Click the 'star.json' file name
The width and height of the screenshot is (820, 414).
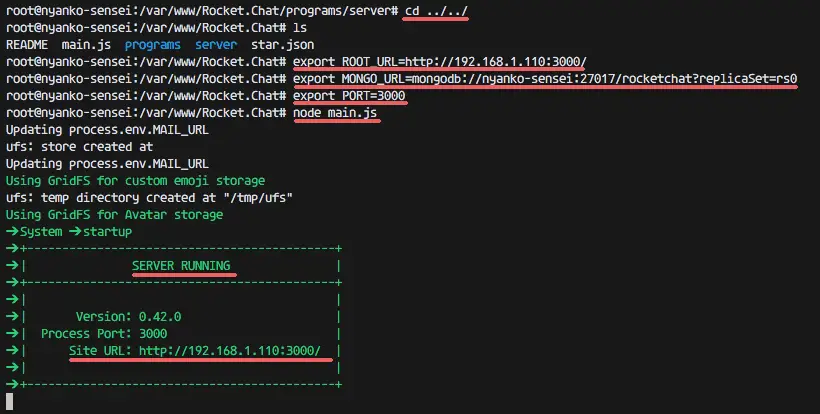click(x=282, y=45)
